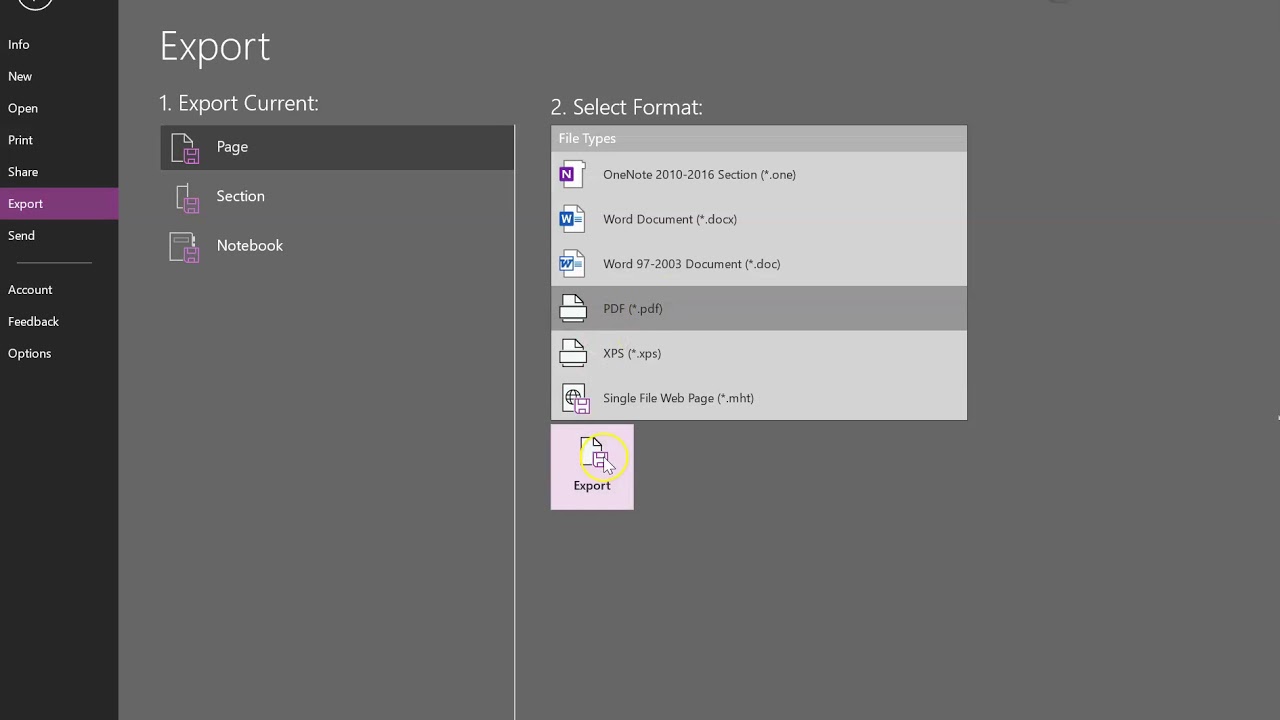The height and width of the screenshot is (720, 1280).
Task: Click the back arrow circle icon
Action: tap(35, 3)
